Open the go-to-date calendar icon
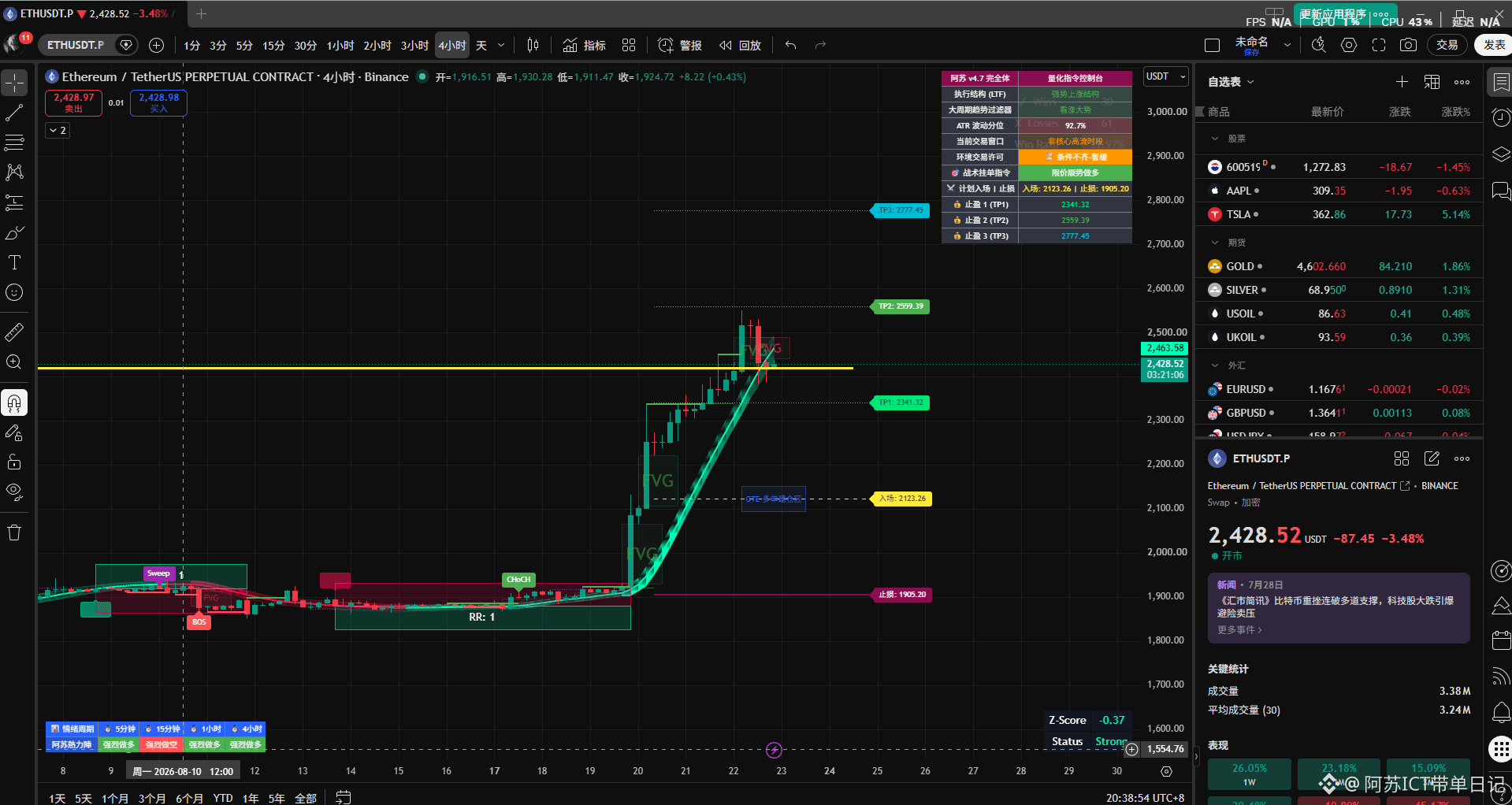 pyautogui.click(x=343, y=797)
